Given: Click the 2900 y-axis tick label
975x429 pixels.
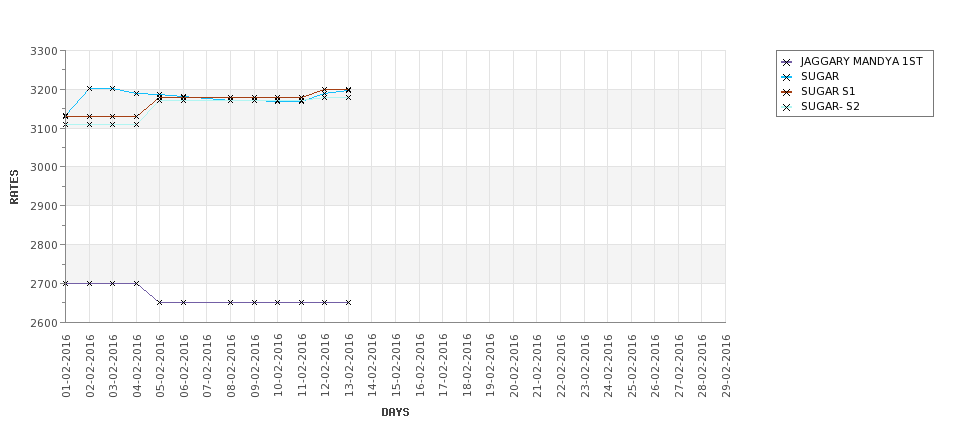Looking at the screenshot, I should (x=44, y=206).
